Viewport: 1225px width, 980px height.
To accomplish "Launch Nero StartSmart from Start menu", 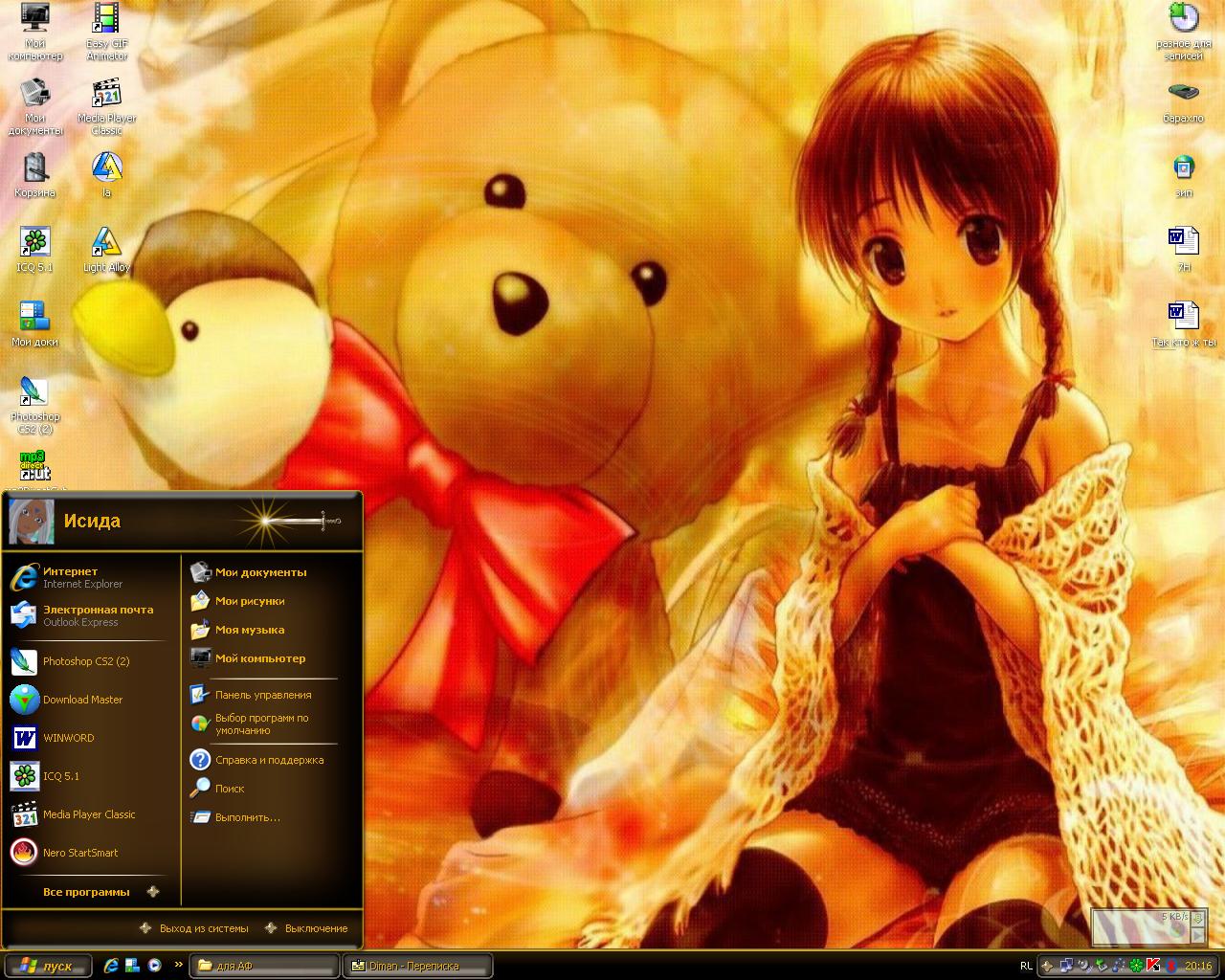I will point(91,853).
